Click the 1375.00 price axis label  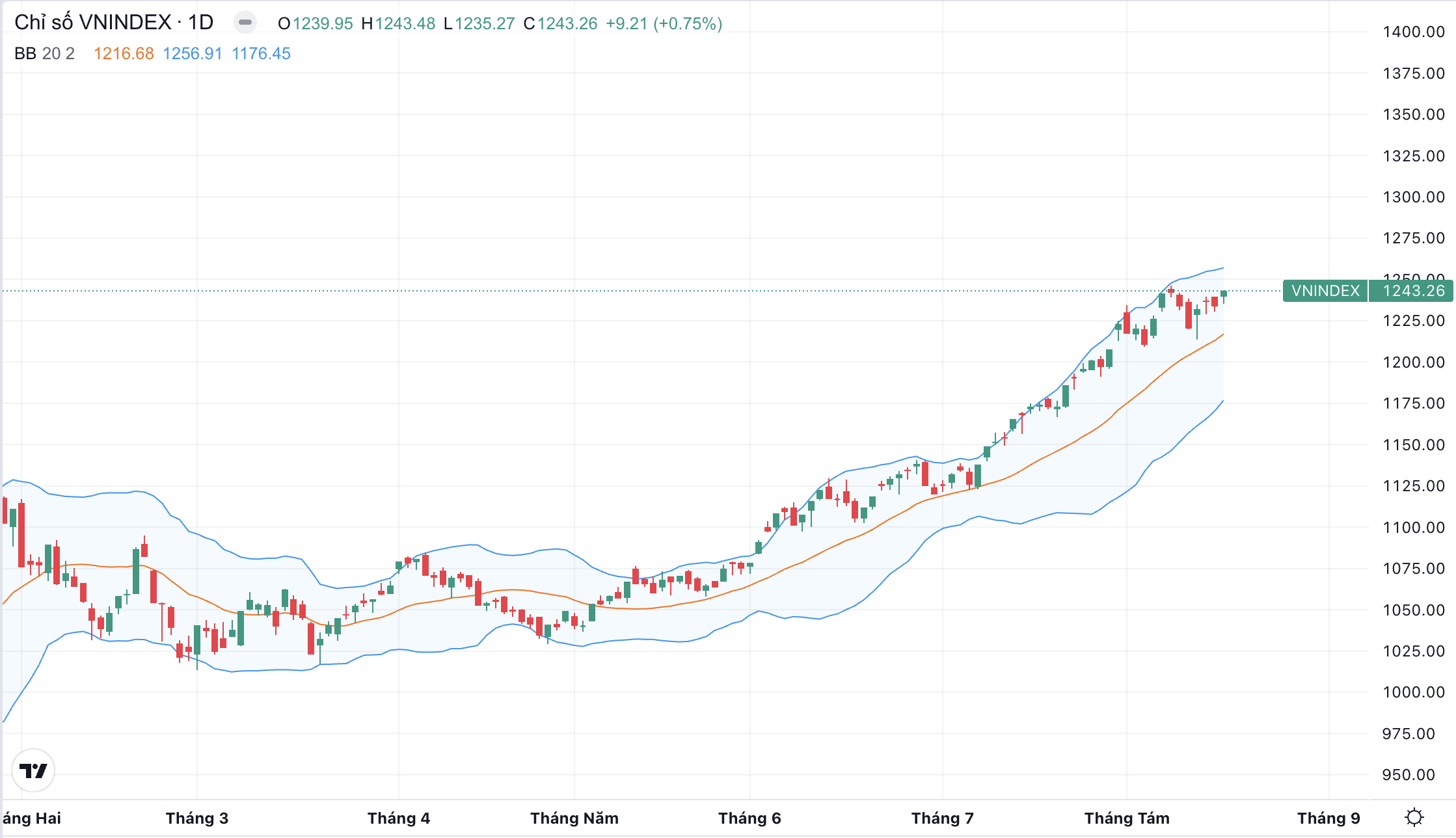(1414, 73)
